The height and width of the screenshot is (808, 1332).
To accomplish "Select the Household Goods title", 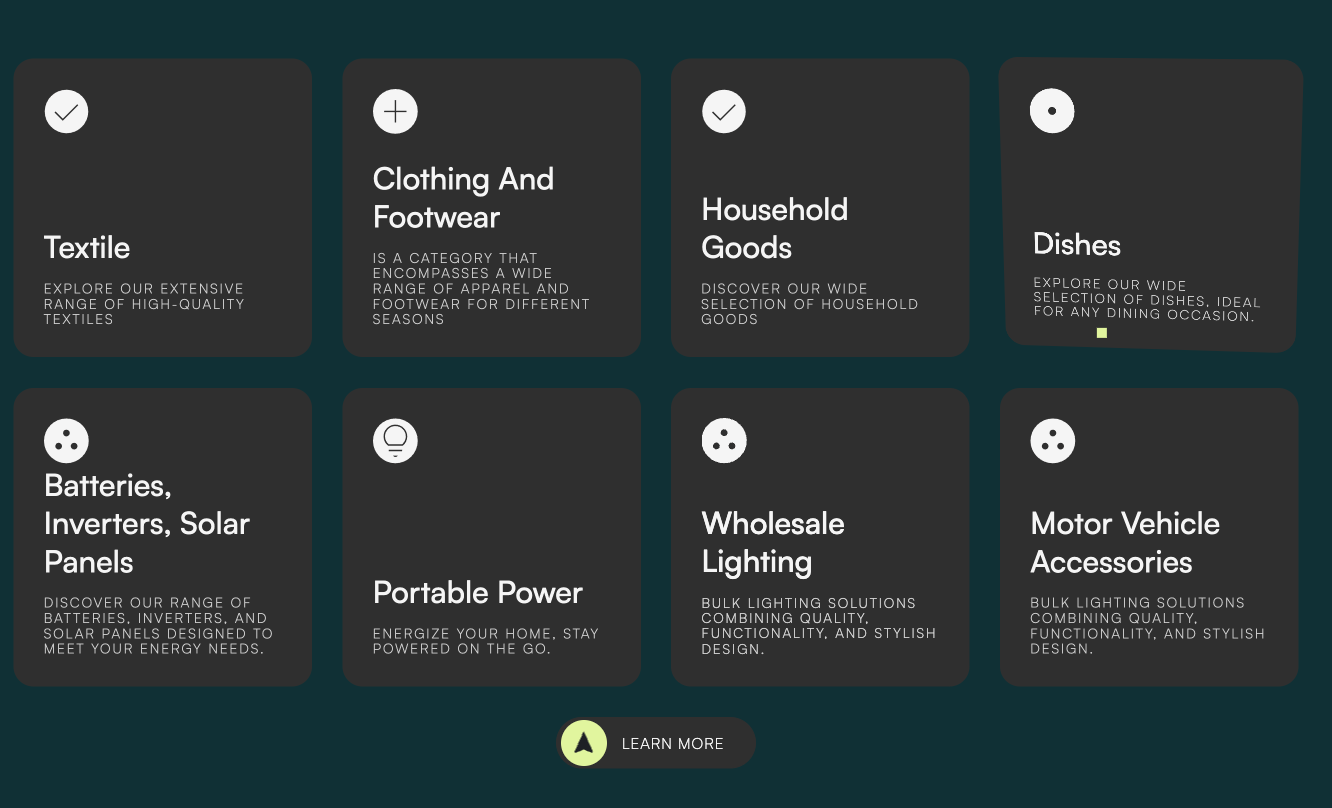I will pyautogui.click(x=774, y=228).
